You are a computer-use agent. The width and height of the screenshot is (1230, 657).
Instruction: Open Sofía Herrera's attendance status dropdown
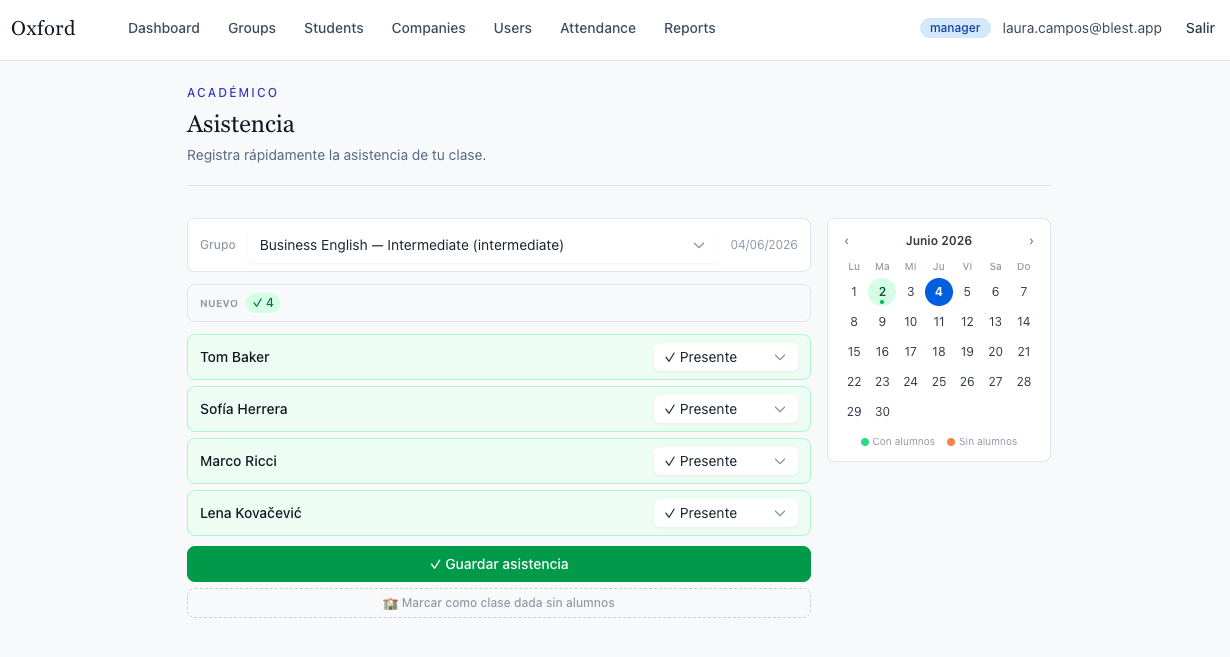click(726, 409)
